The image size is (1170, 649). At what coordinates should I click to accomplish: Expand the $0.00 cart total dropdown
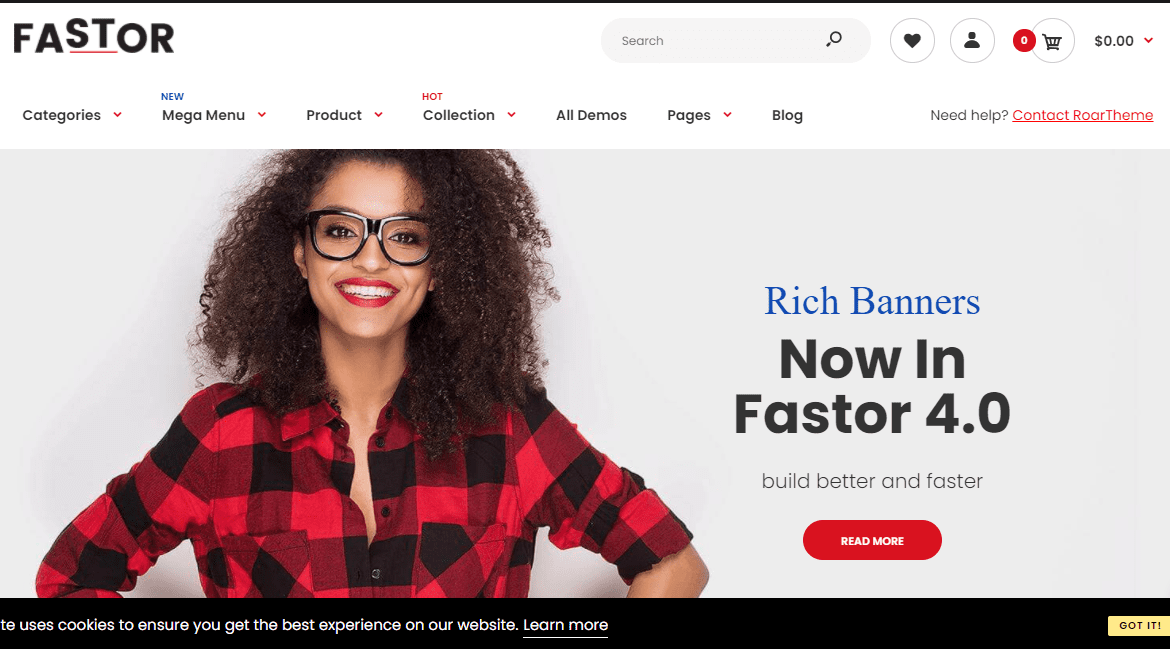tap(1148, 40)
